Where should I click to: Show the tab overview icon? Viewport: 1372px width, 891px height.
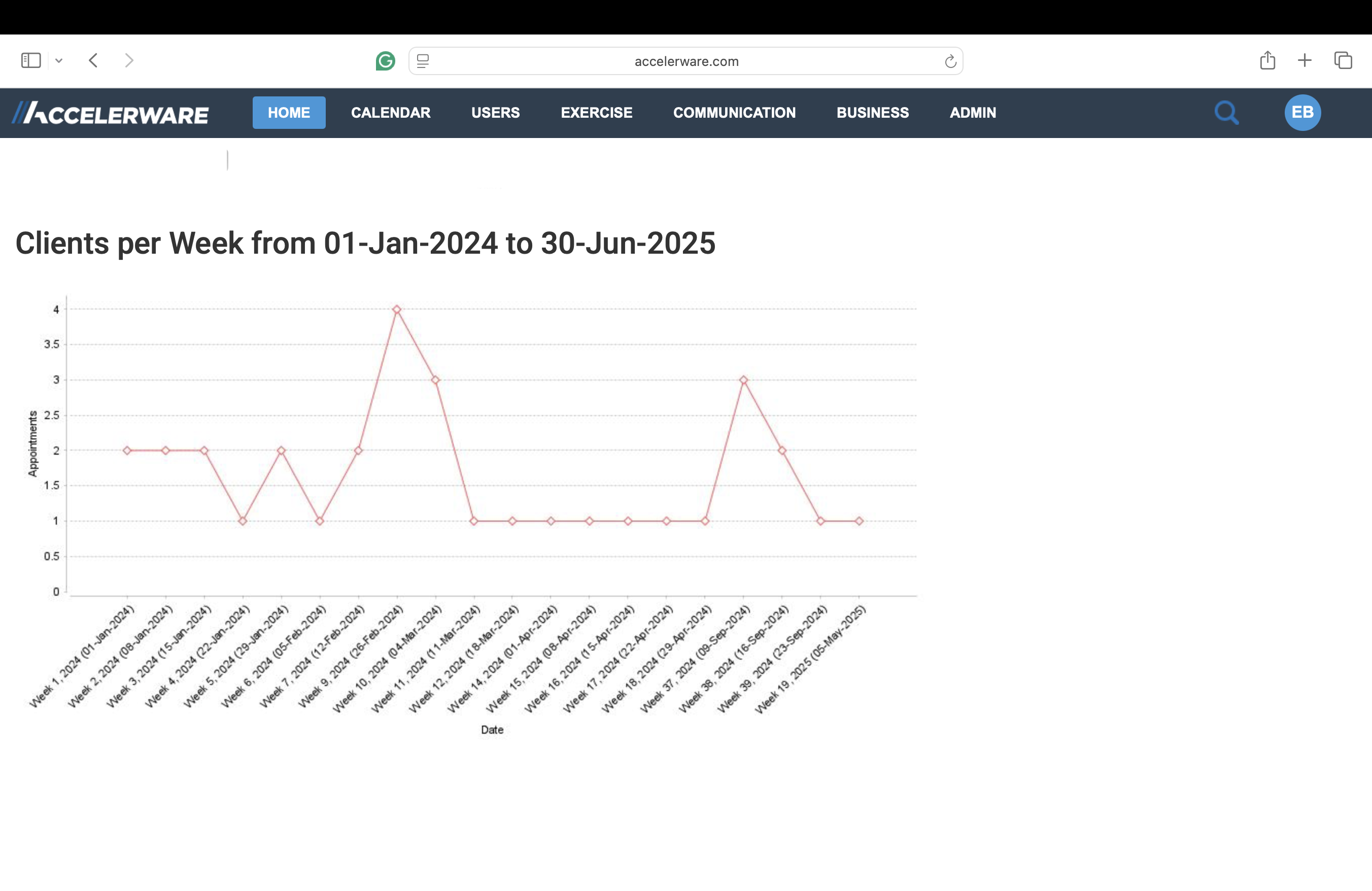tap(1343, 60)
